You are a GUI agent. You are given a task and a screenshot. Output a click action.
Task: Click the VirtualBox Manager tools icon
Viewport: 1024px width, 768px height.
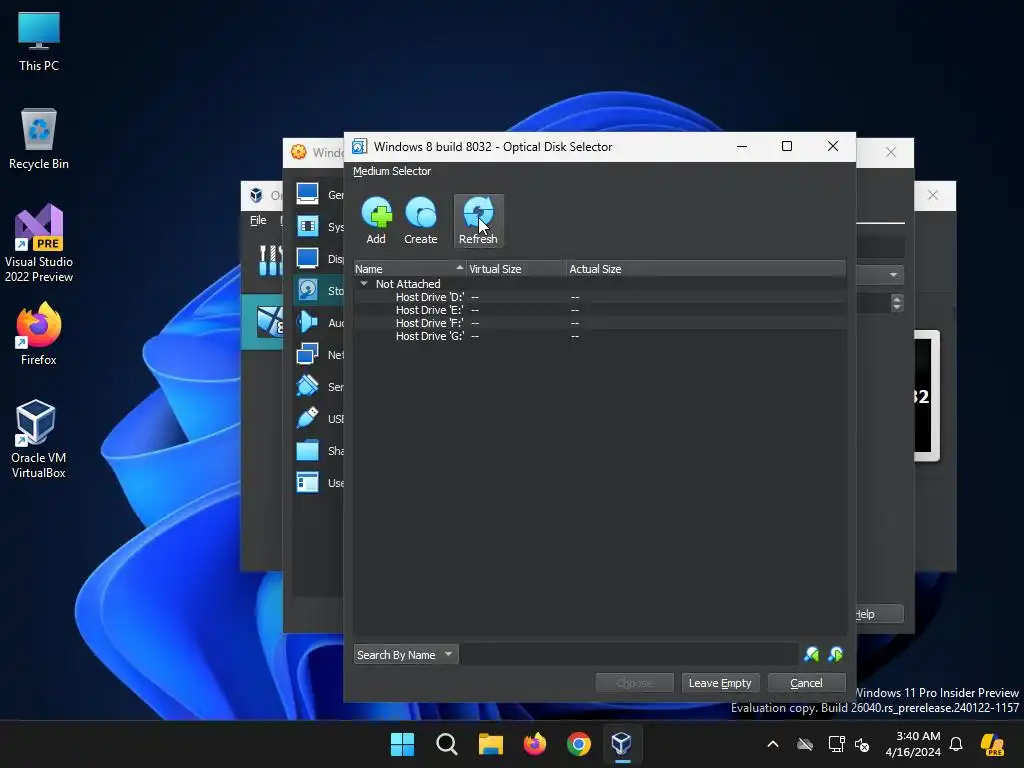[x=269, y=260]
